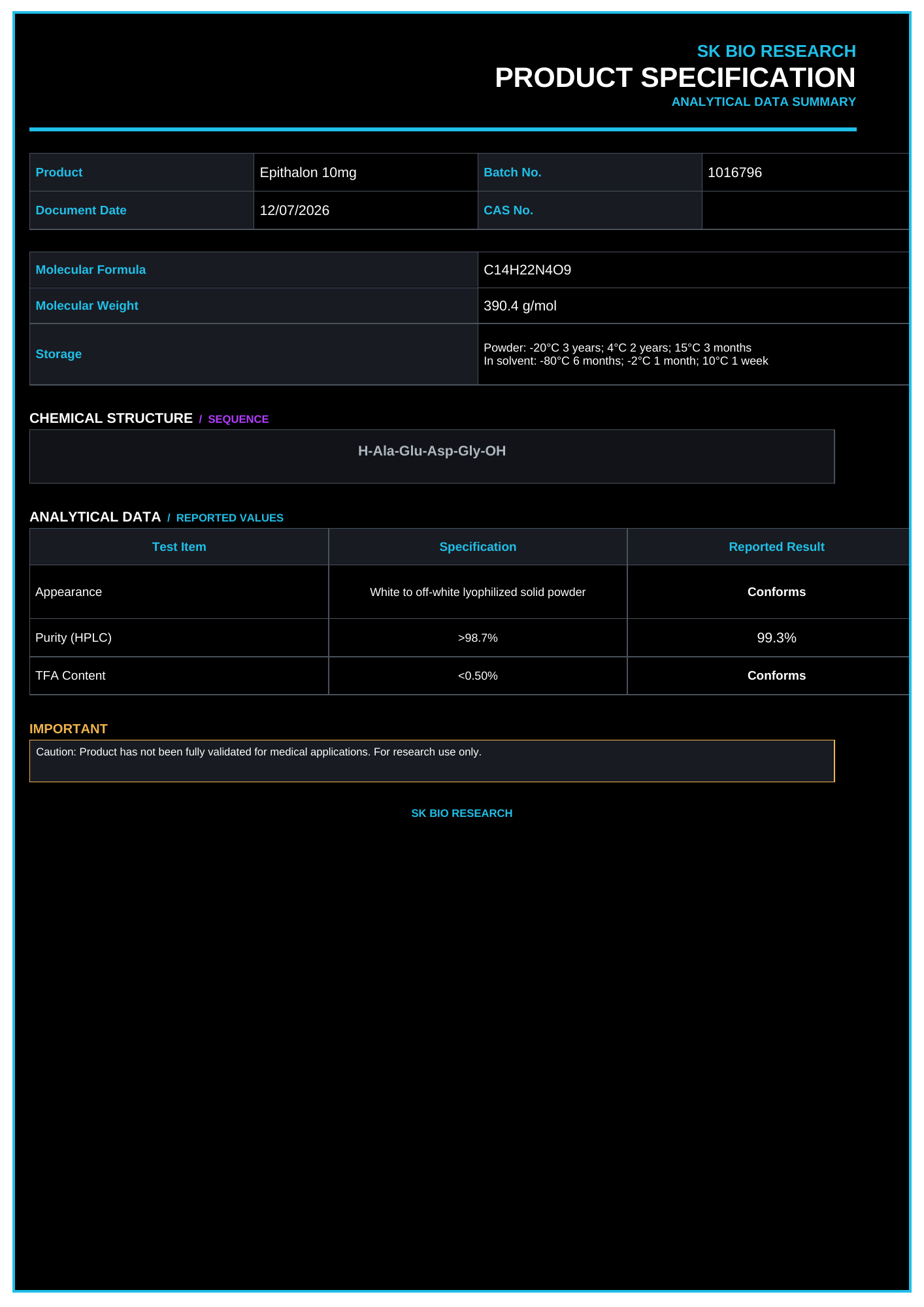Click the ANALYTICAL DATA SUMMARY subtitle
Viewport: 924px width, 1307px height.
point(763,102)
